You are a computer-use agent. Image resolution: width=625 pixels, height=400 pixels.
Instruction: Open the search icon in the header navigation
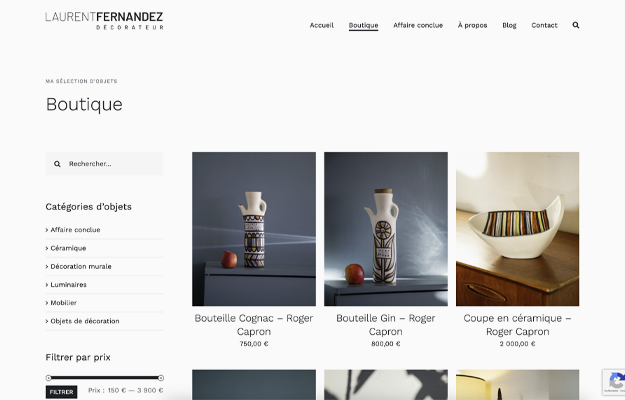576,25
